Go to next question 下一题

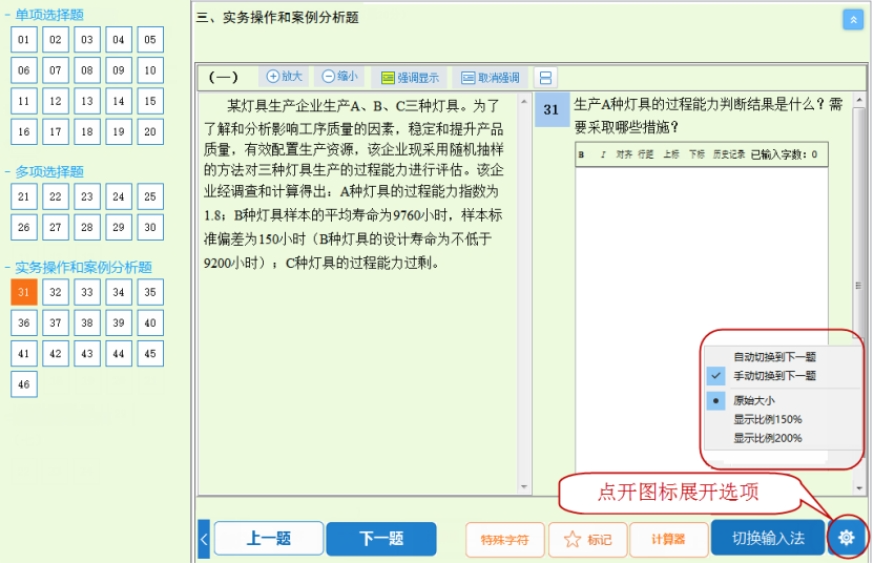pyautogui.click(x=381, y=538)
